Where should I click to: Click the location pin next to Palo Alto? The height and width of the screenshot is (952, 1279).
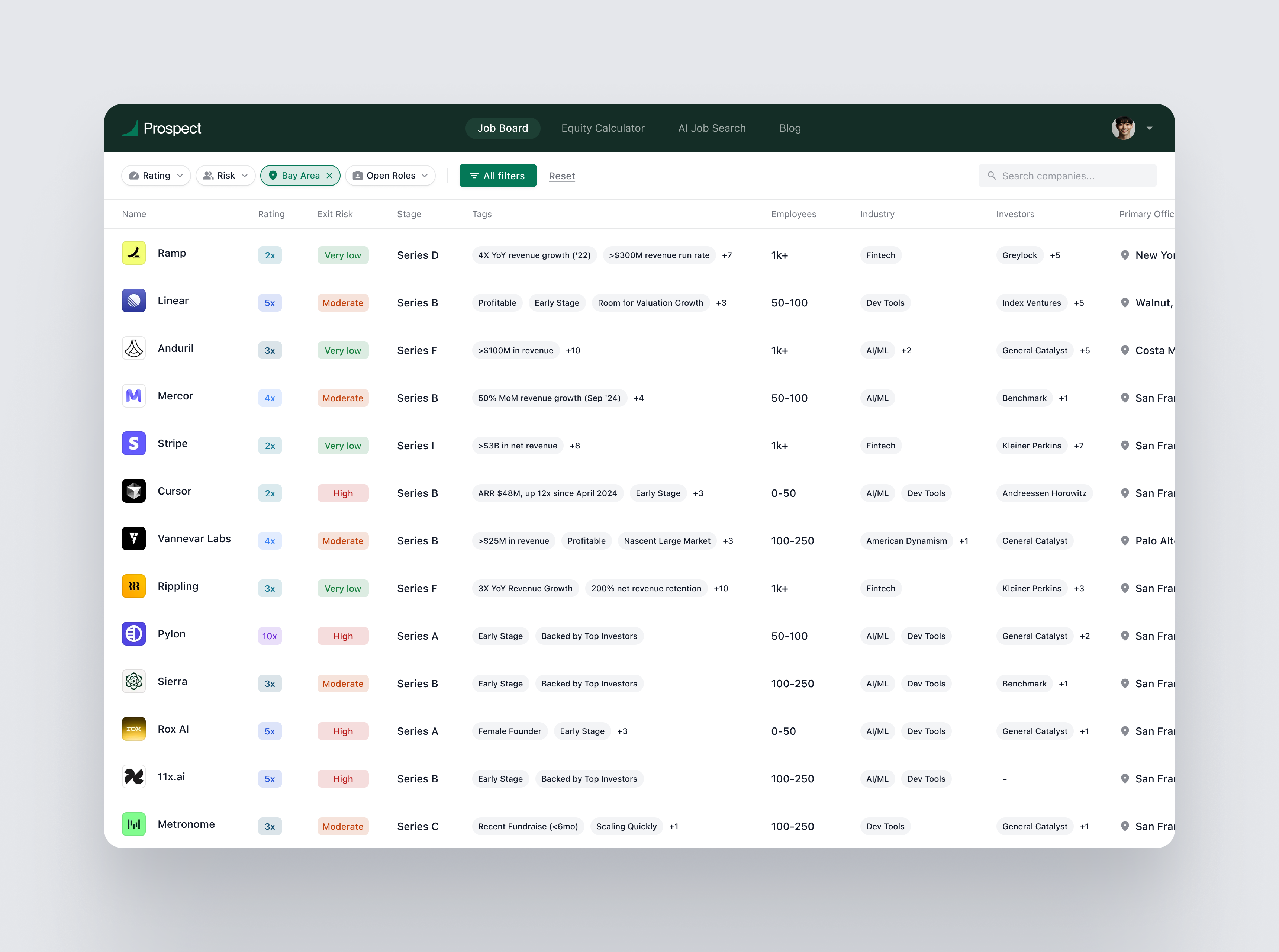pos(1126,541)
